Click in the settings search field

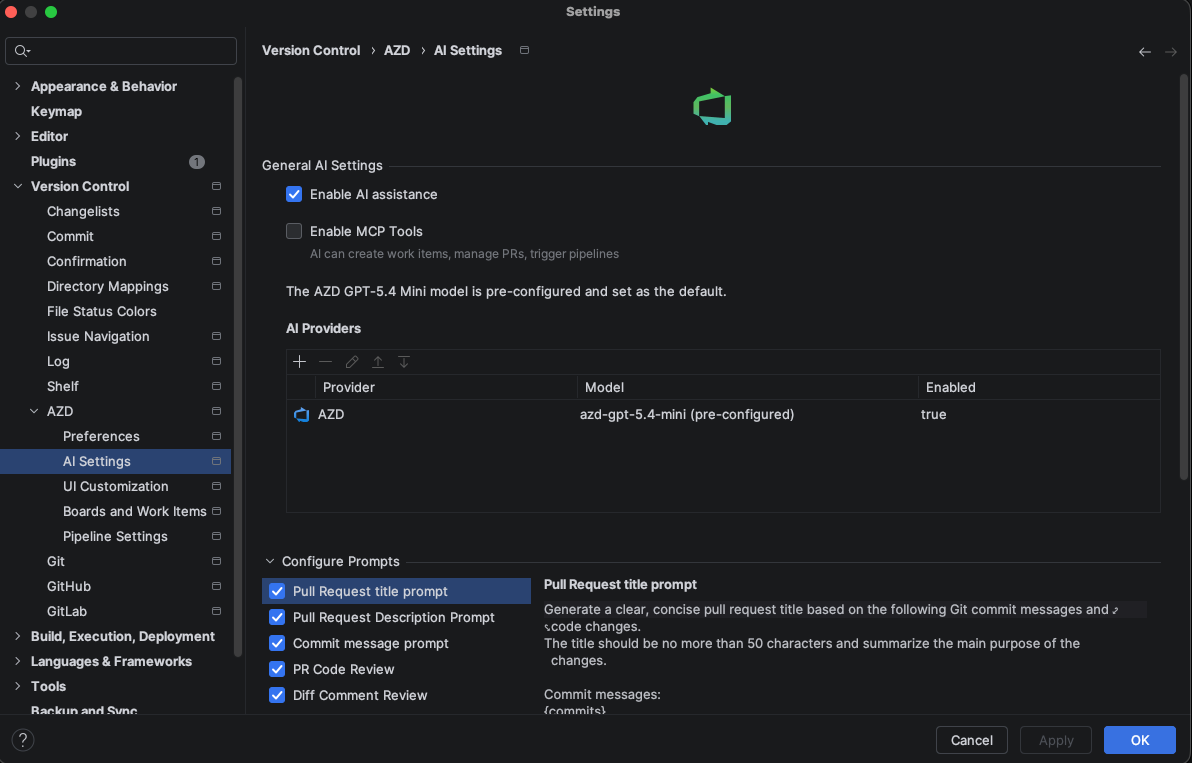(121, 51)
